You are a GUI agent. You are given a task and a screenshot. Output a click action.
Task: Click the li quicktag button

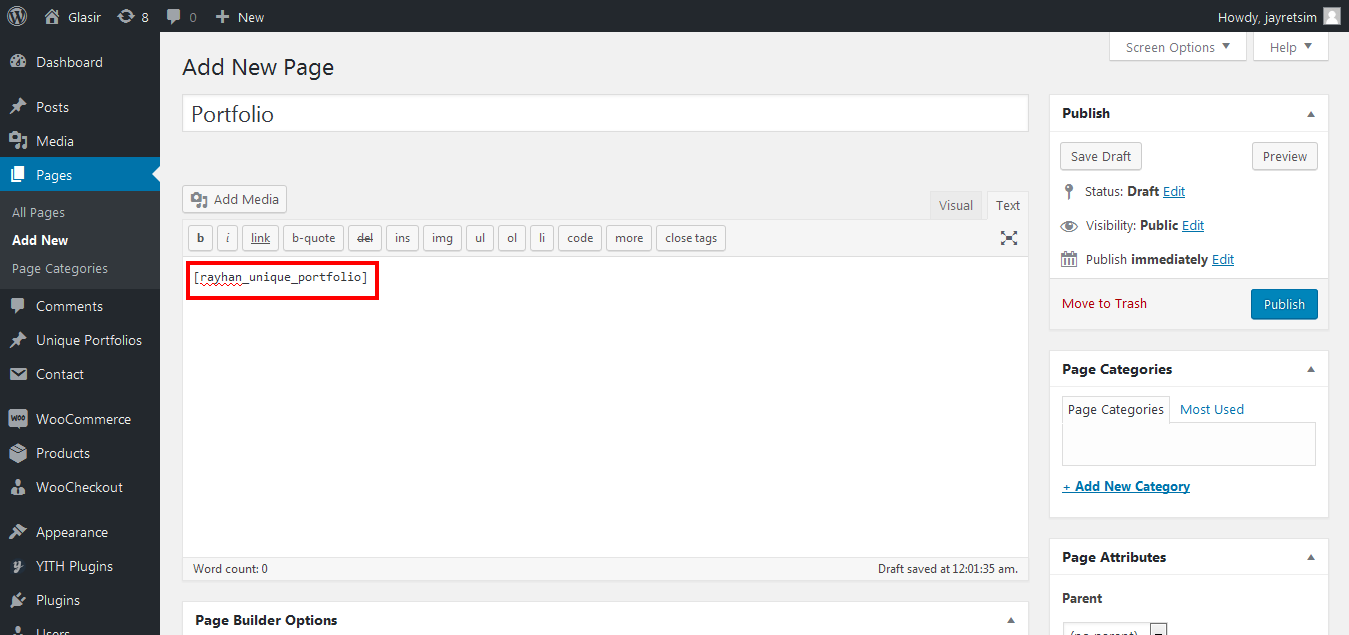coord(541,238)
